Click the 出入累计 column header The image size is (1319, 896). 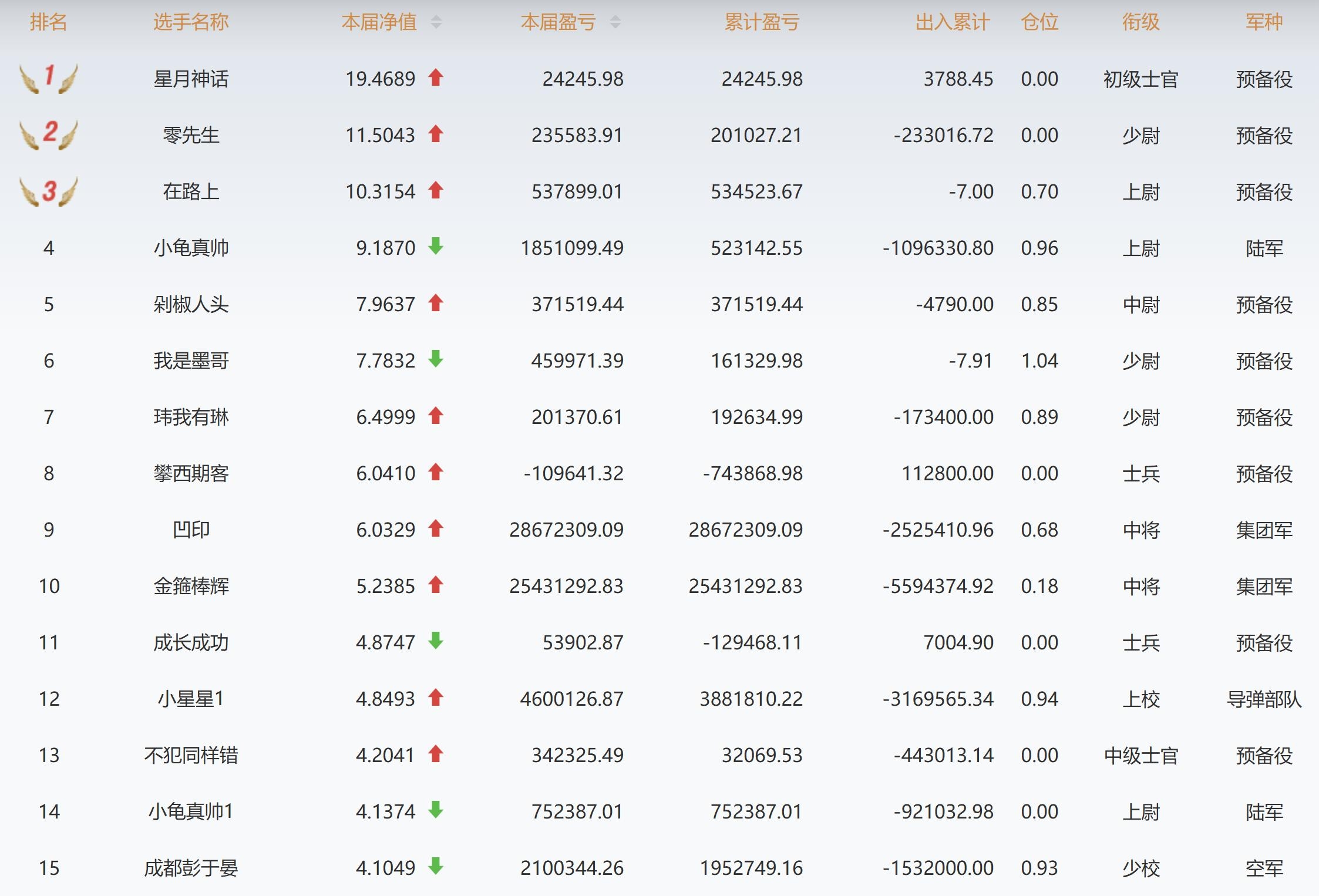(953, 22)
